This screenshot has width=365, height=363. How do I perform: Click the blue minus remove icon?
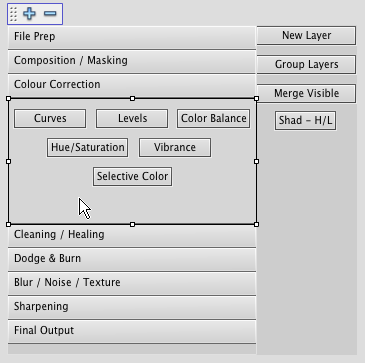50,14
